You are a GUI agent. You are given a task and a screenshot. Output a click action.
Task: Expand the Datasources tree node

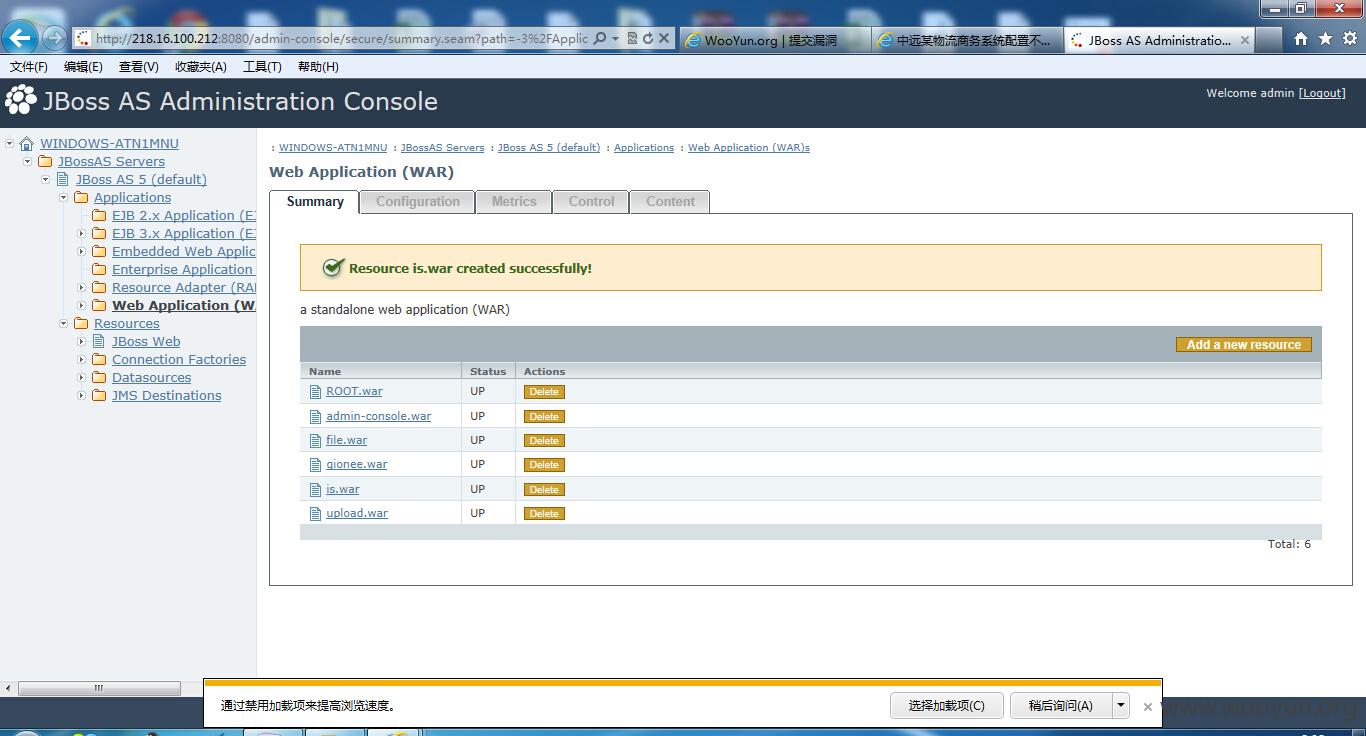tap(82, 378)
